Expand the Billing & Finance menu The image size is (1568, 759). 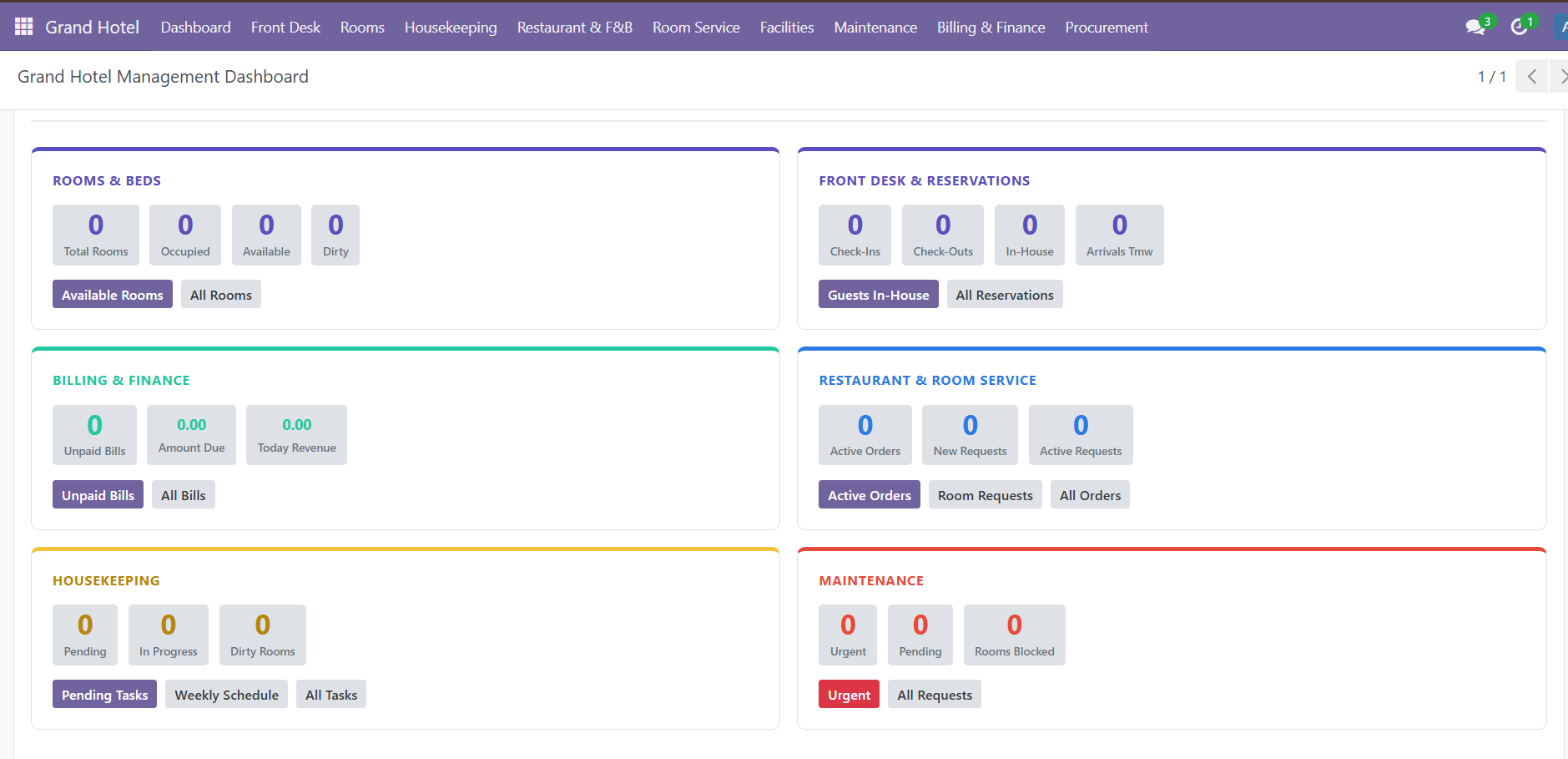[x=991, y=27]
